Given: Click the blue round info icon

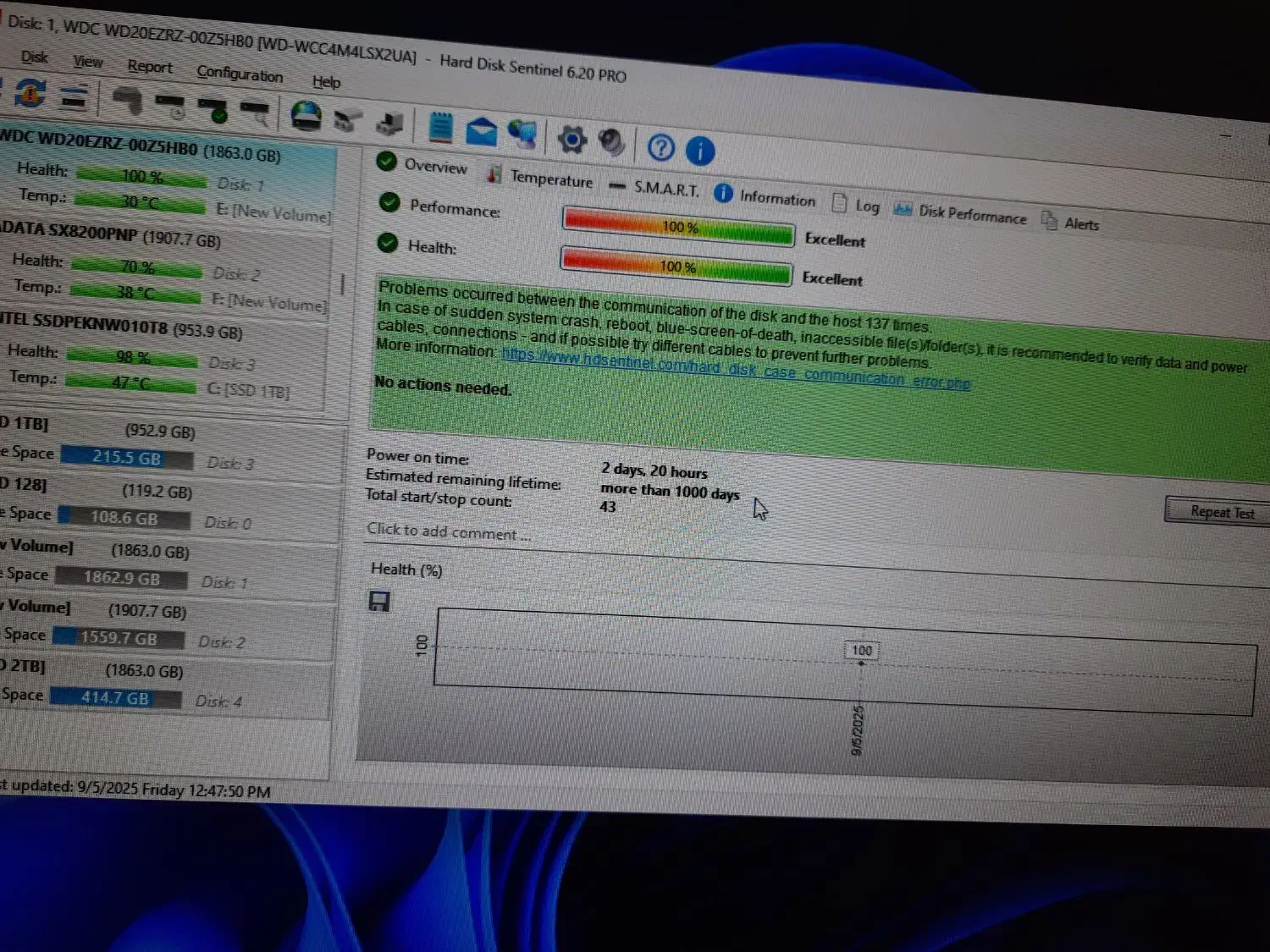Looking at the screenshot, I should click(x=700, y=151).
